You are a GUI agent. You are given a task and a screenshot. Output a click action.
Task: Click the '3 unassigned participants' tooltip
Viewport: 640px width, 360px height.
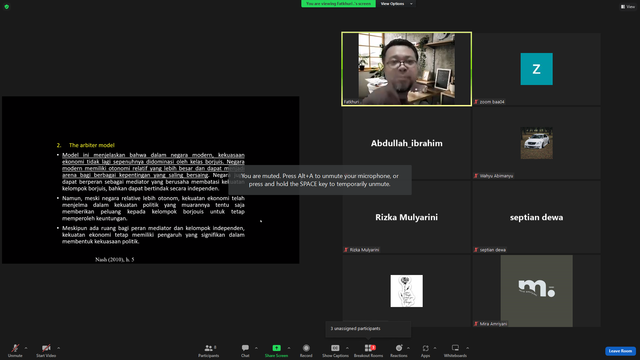(x=368, y=329)
